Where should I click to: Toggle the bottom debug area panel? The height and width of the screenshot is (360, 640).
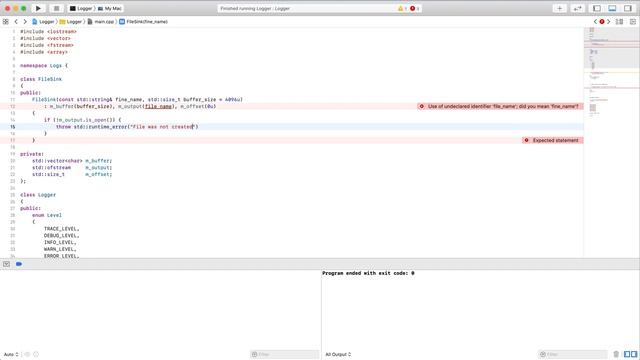coord(612,8)
